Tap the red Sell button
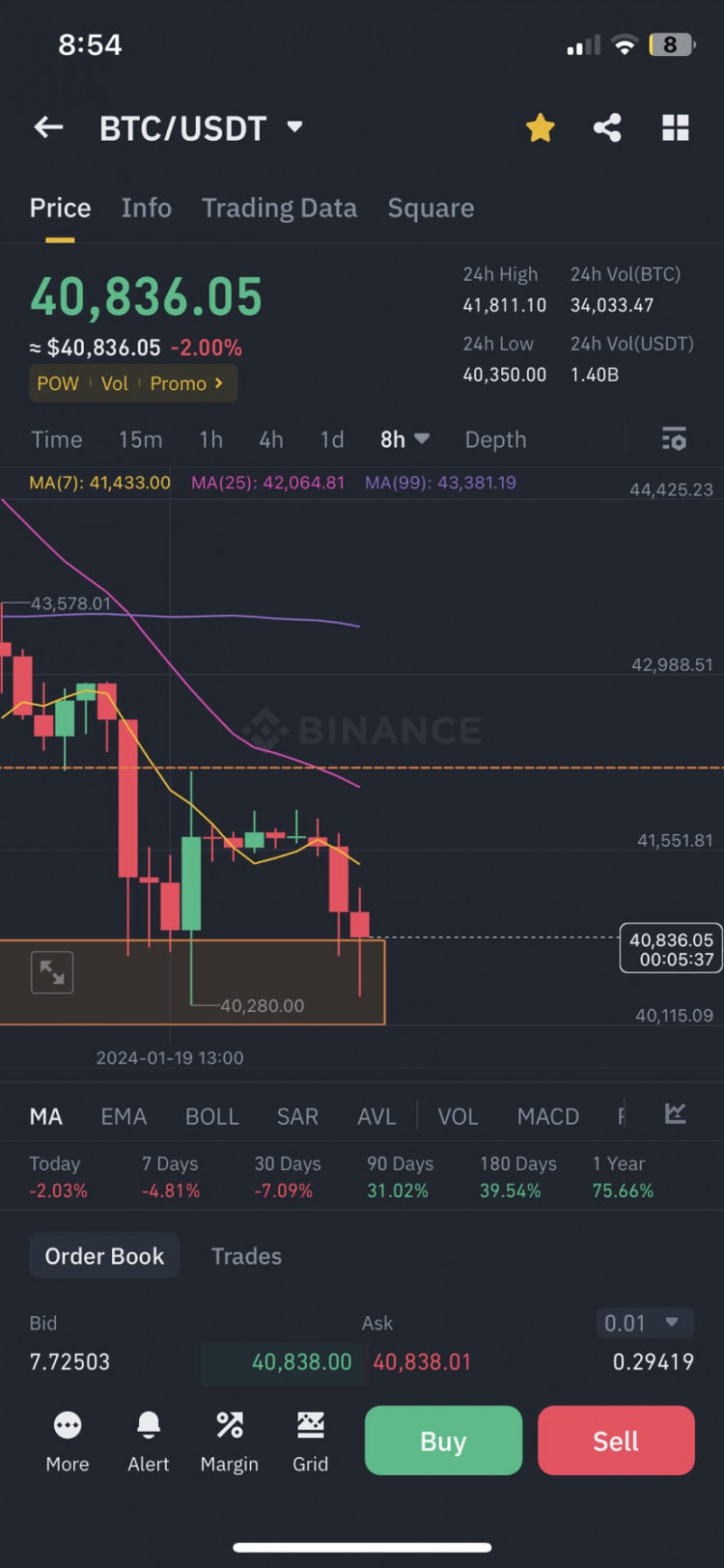 click(616, 1441)
